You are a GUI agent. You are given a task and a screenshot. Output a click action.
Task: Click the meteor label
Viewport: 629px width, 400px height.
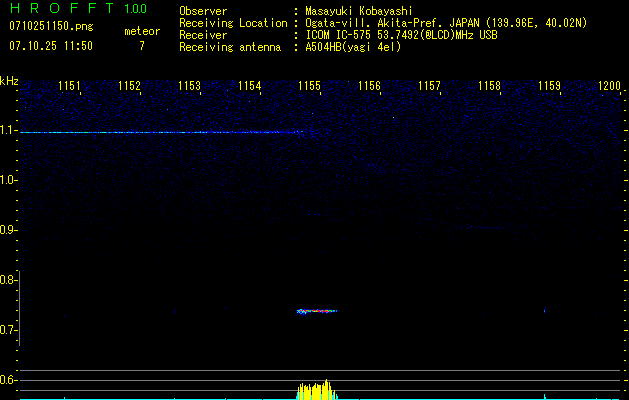142,31
